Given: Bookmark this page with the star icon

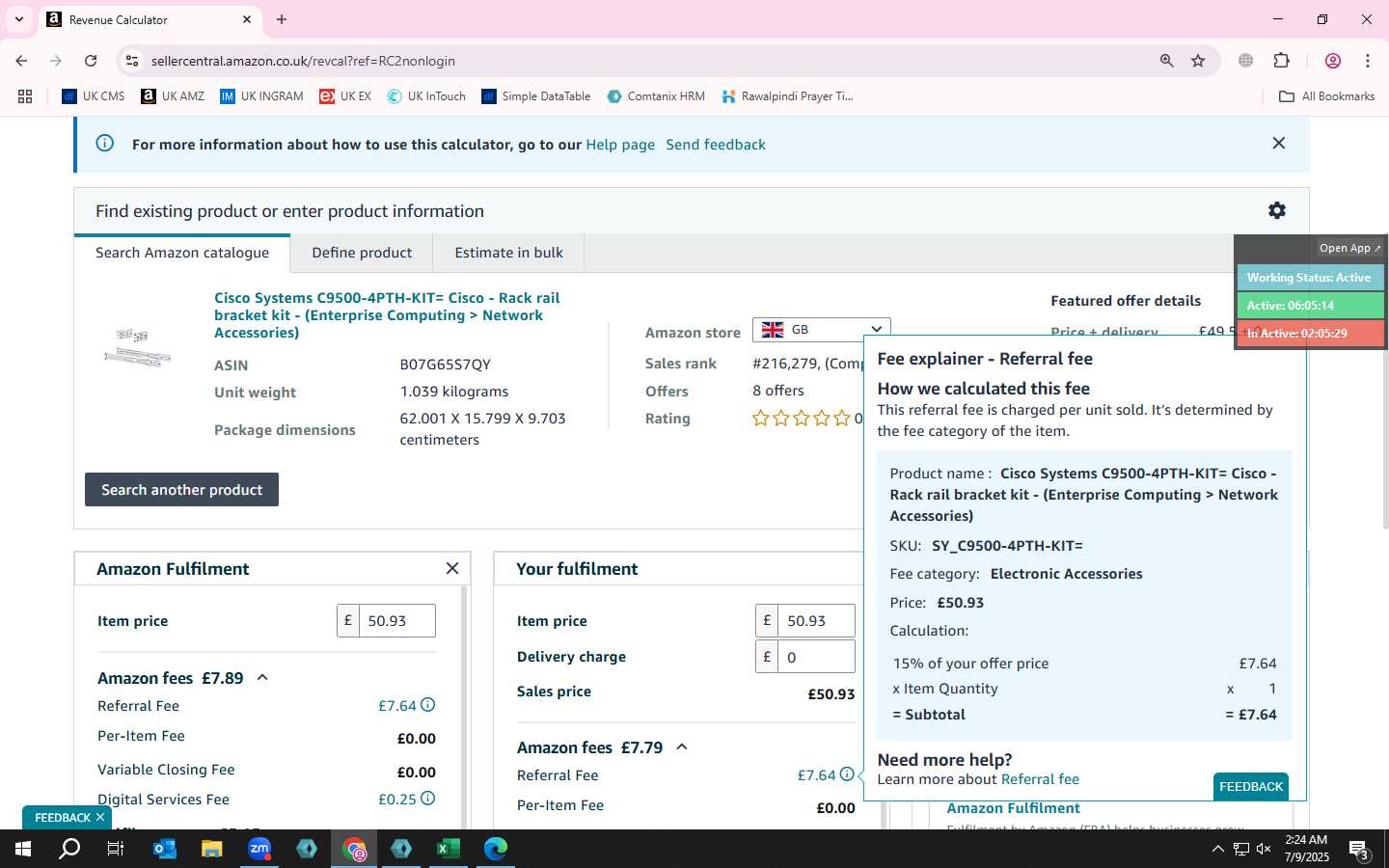Looking at the screenshot, I should coord(1198,61).
